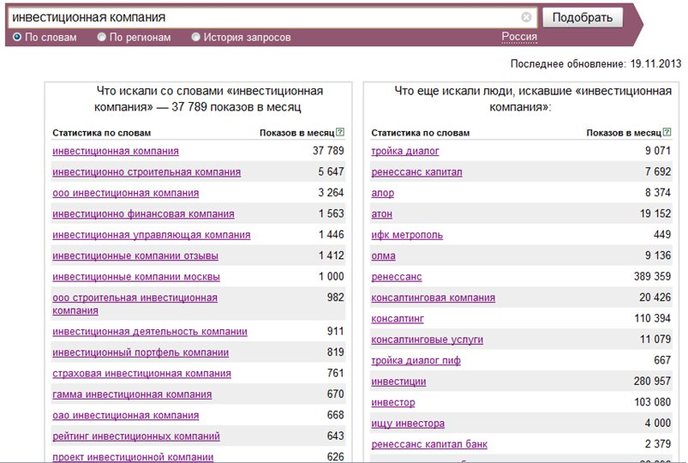
Task: Open the 'ифк метрополь' link
Action: tap(407, 235)
